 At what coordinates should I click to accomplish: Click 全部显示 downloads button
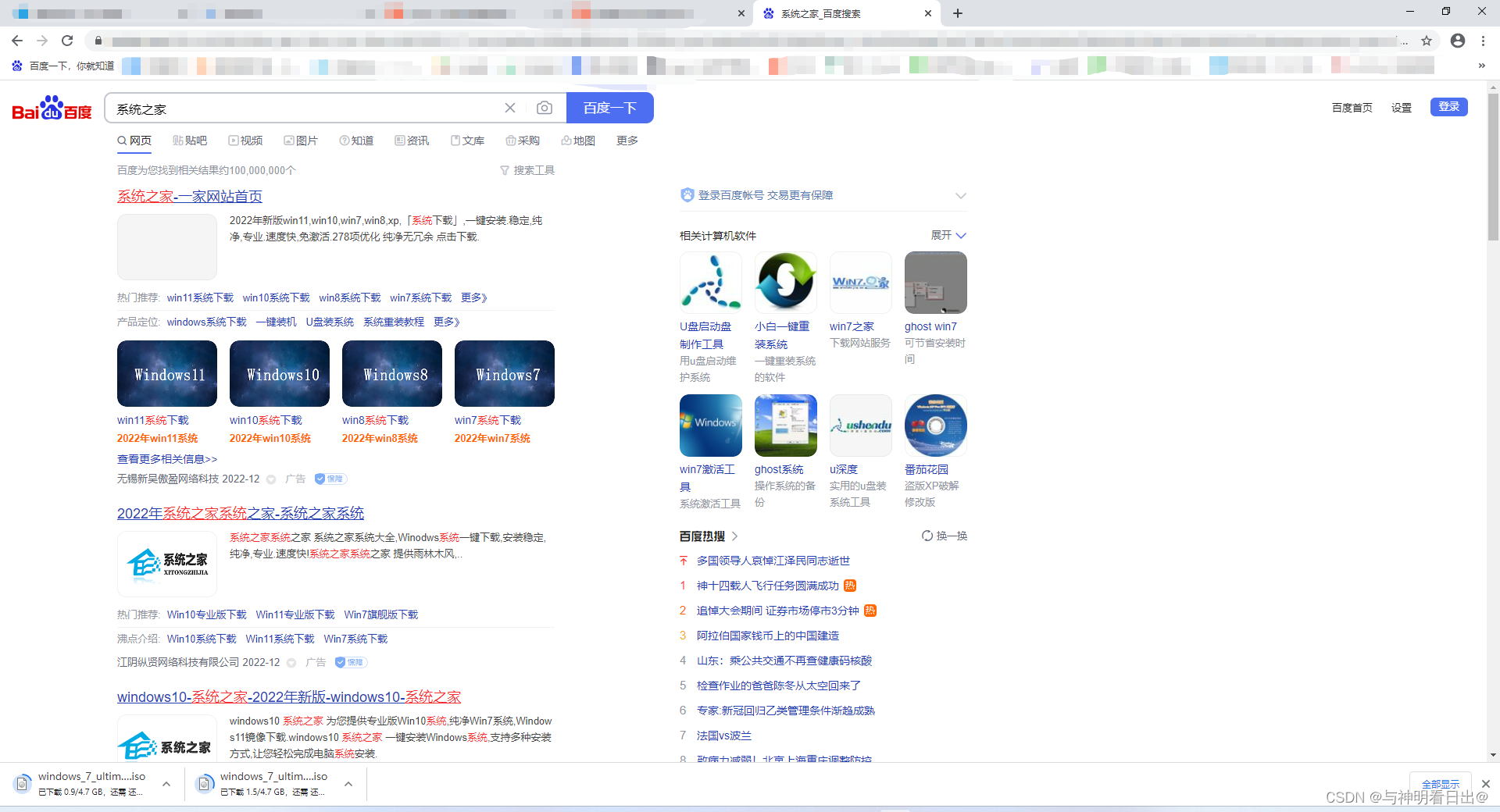pyautogui.click(x=1441, y=784)
